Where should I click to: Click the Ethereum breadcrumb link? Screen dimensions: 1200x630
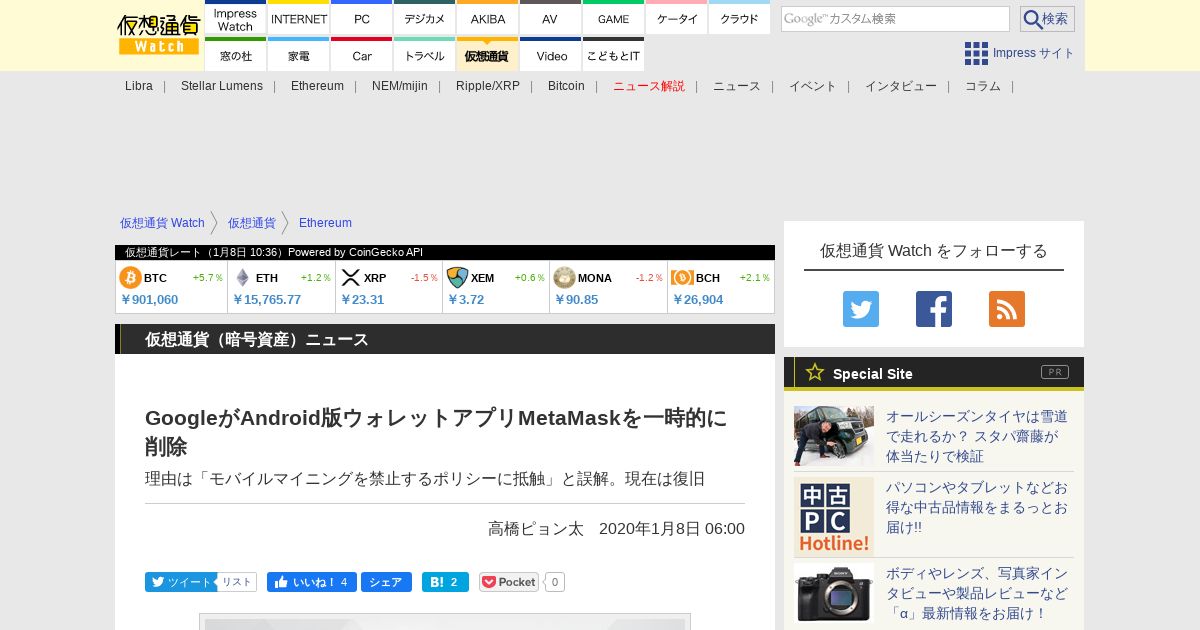click(325, 223)
